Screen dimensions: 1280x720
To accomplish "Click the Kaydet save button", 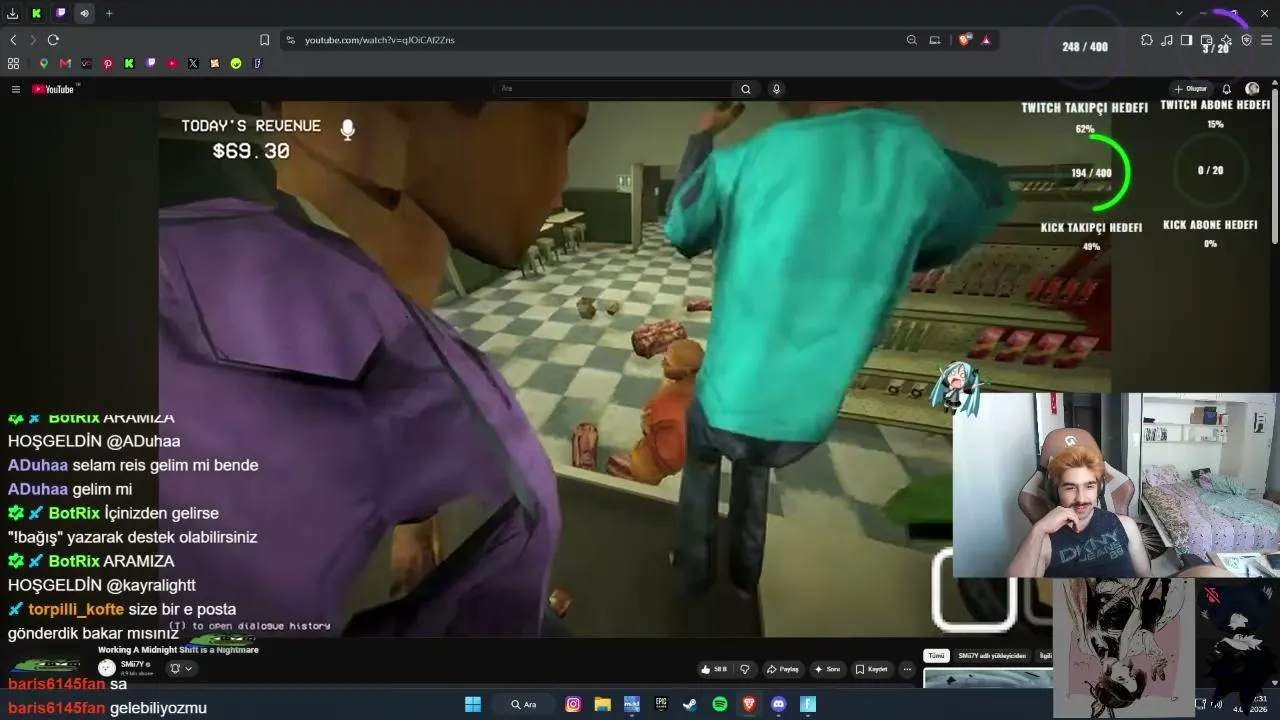I will click(x=872, y=669).
